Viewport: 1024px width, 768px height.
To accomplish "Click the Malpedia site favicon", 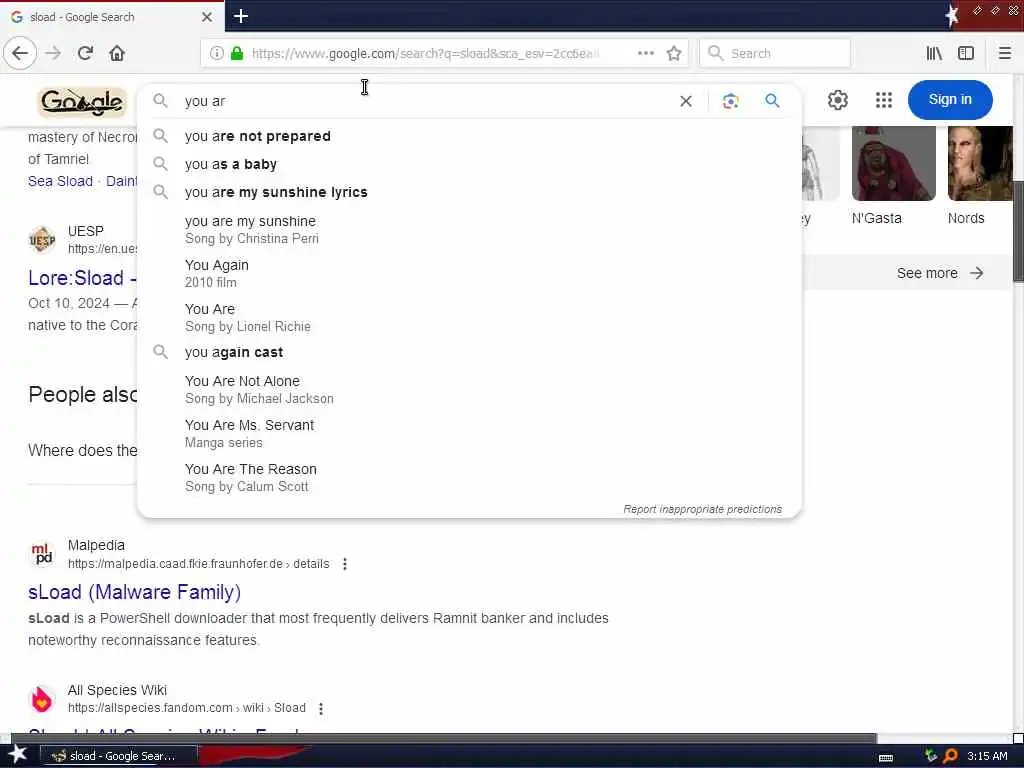I will click(x=42, y=554).
